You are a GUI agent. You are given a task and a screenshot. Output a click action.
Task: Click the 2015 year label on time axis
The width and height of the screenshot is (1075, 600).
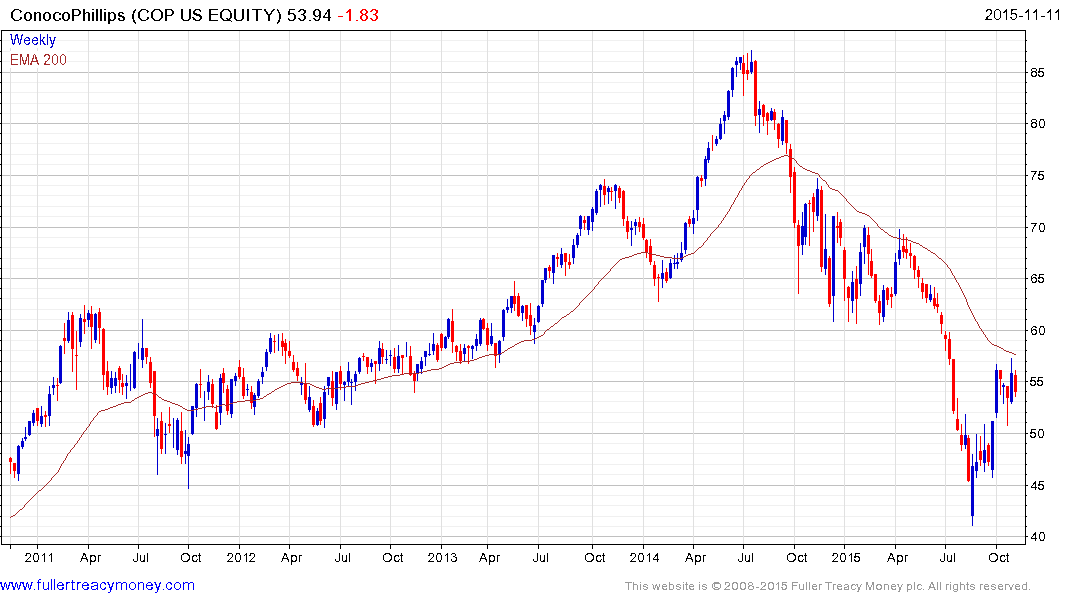pos(846,557)
